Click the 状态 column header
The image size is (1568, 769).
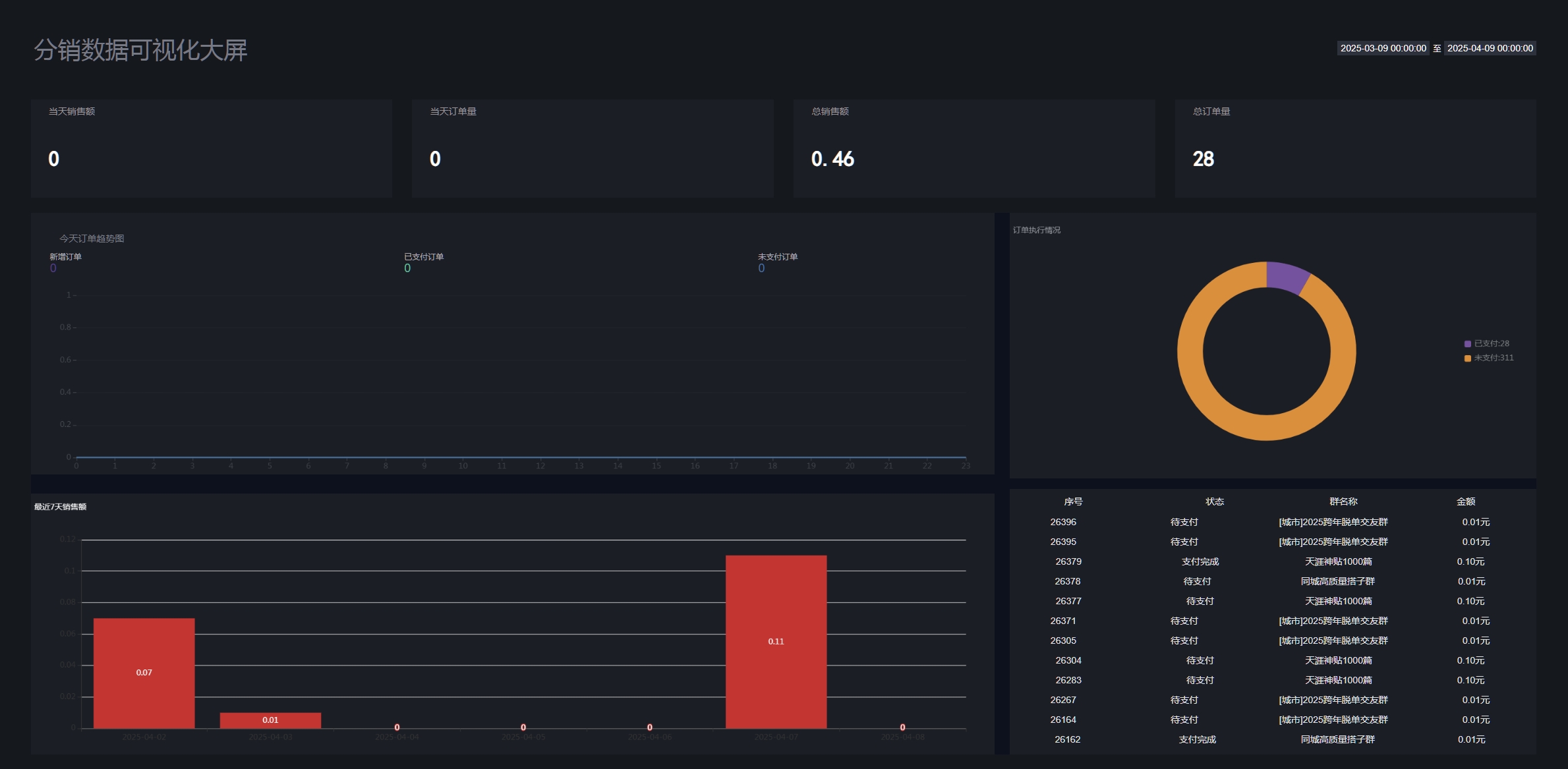[1214, 501]
